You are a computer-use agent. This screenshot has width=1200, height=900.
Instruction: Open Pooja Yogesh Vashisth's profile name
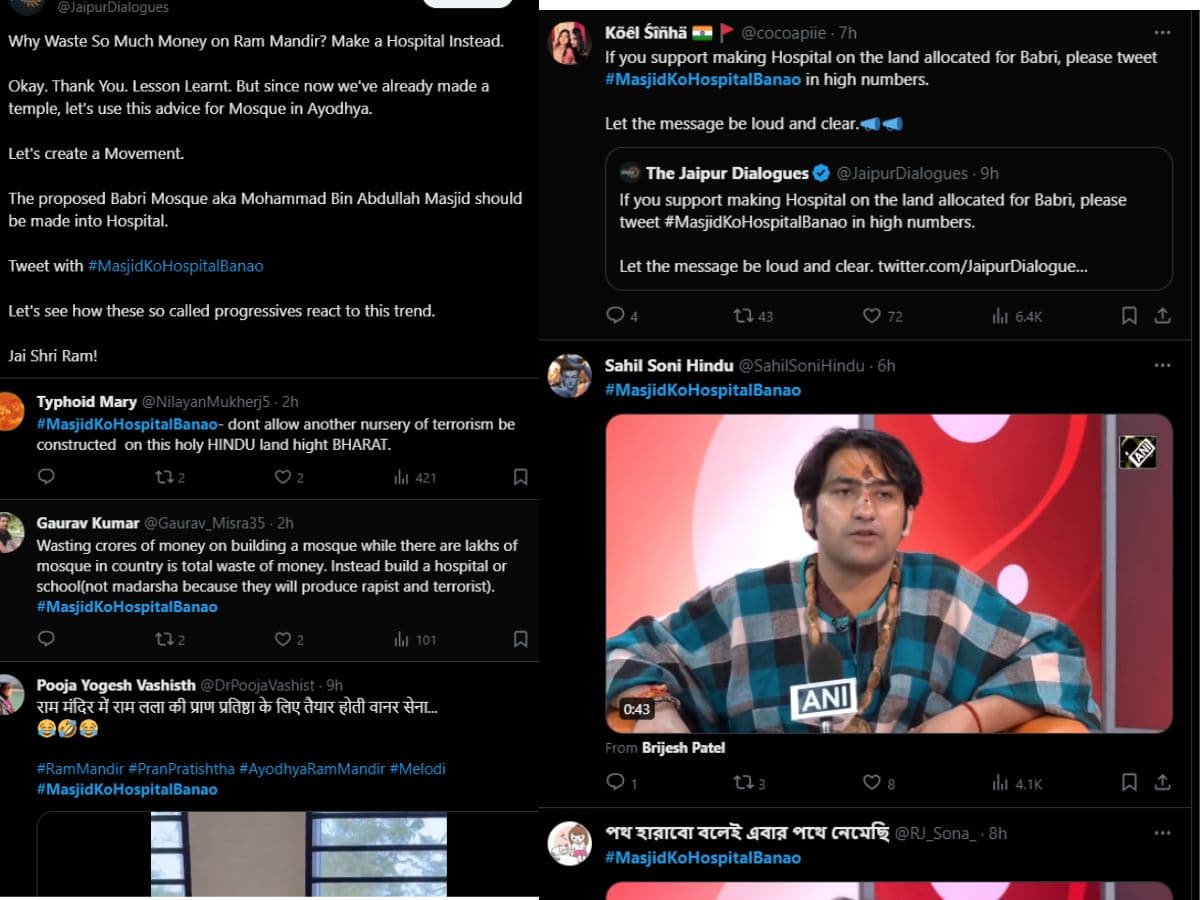tap(116, 685)
